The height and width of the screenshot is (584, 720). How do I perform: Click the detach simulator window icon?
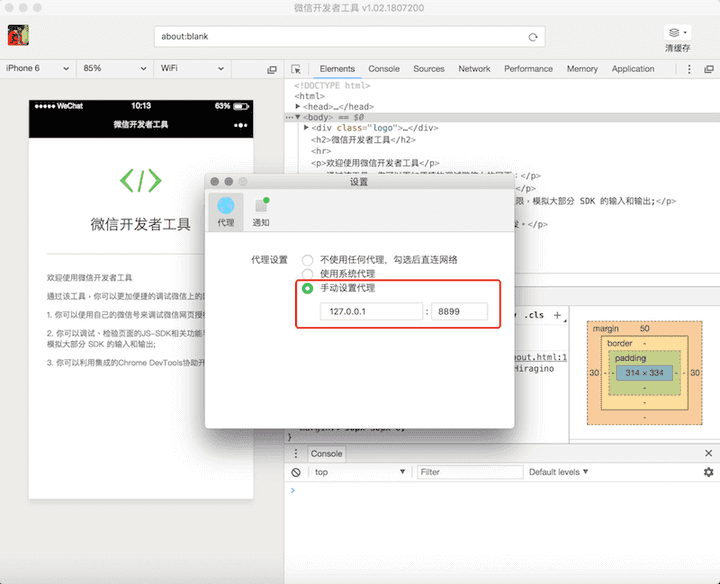coord(272,69)
